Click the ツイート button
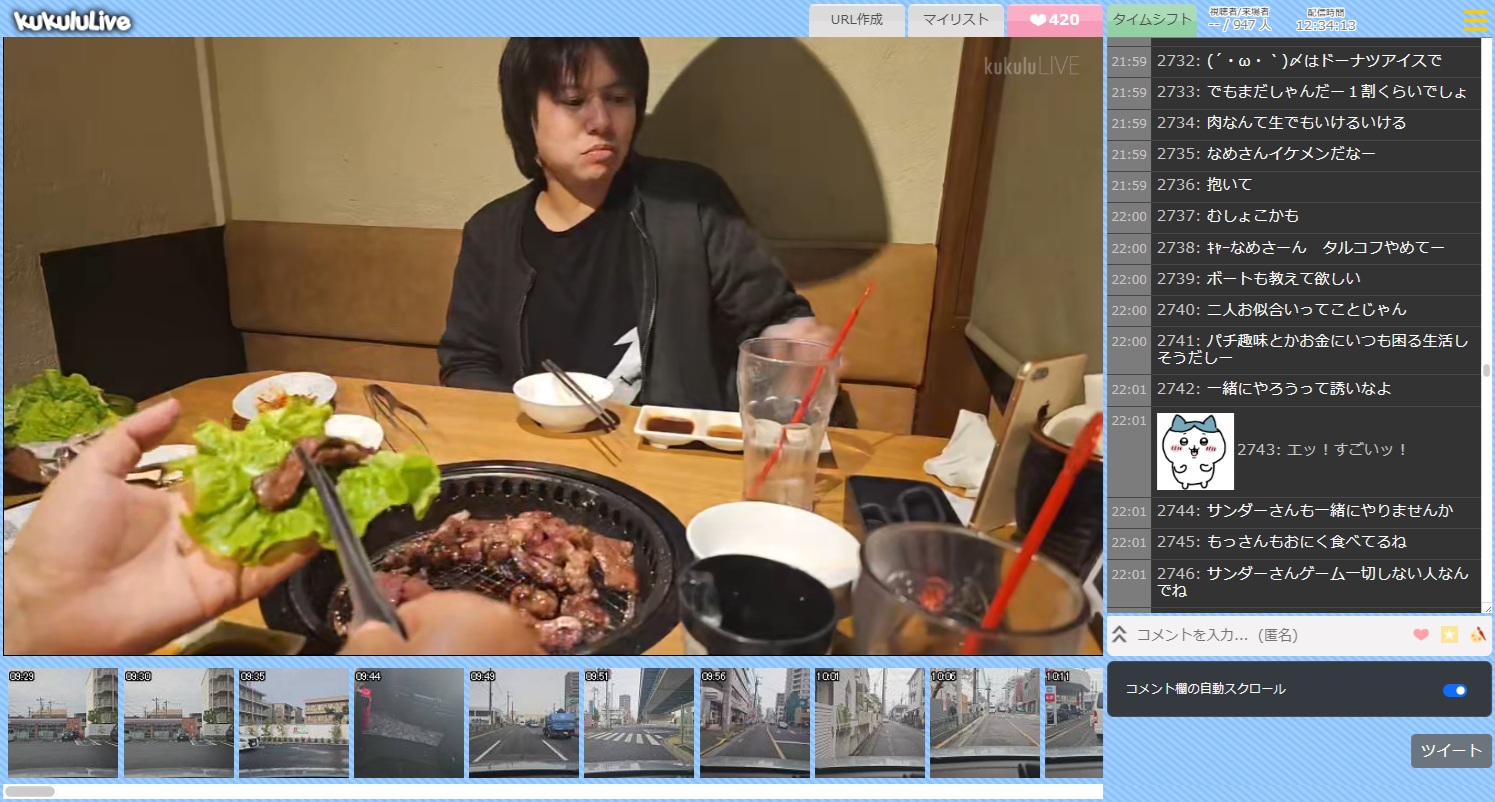Viewport: 1495px width, 802px height. point(1450,751)
